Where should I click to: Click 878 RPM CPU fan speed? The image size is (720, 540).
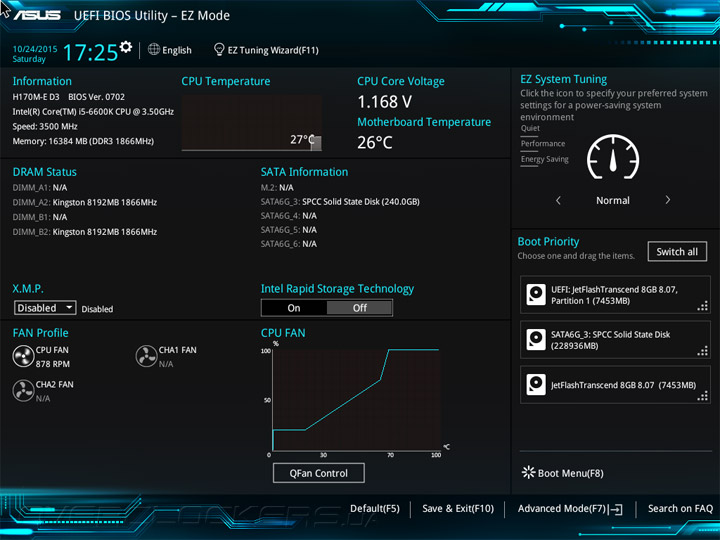point(53,364)
